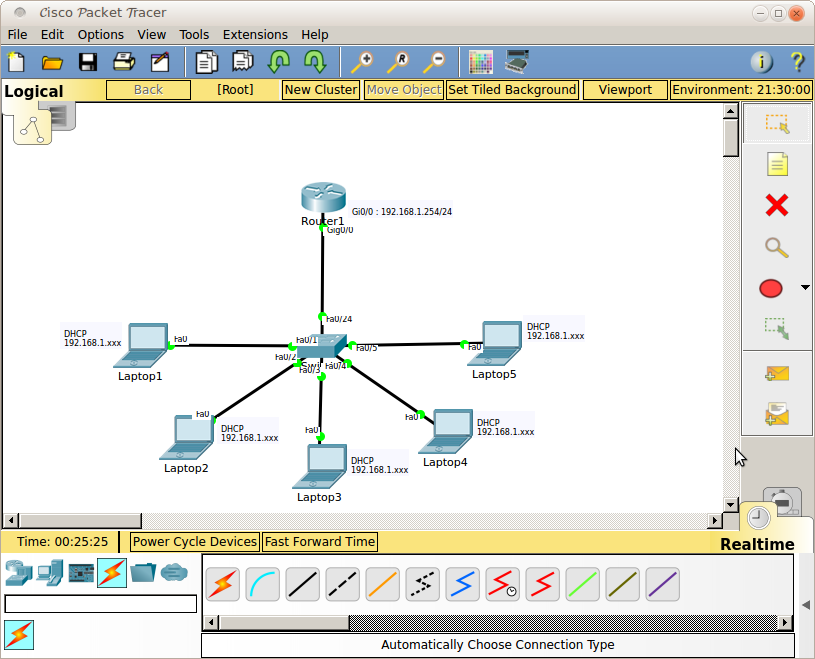Open the View menu
The height and width of the screenshot is (659, 815).
point(151,35)
